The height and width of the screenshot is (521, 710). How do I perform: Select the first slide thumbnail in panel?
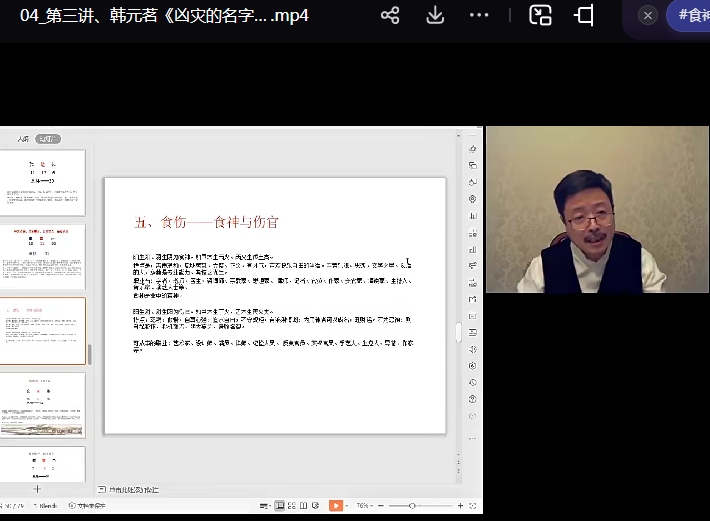tap(42, 182)
